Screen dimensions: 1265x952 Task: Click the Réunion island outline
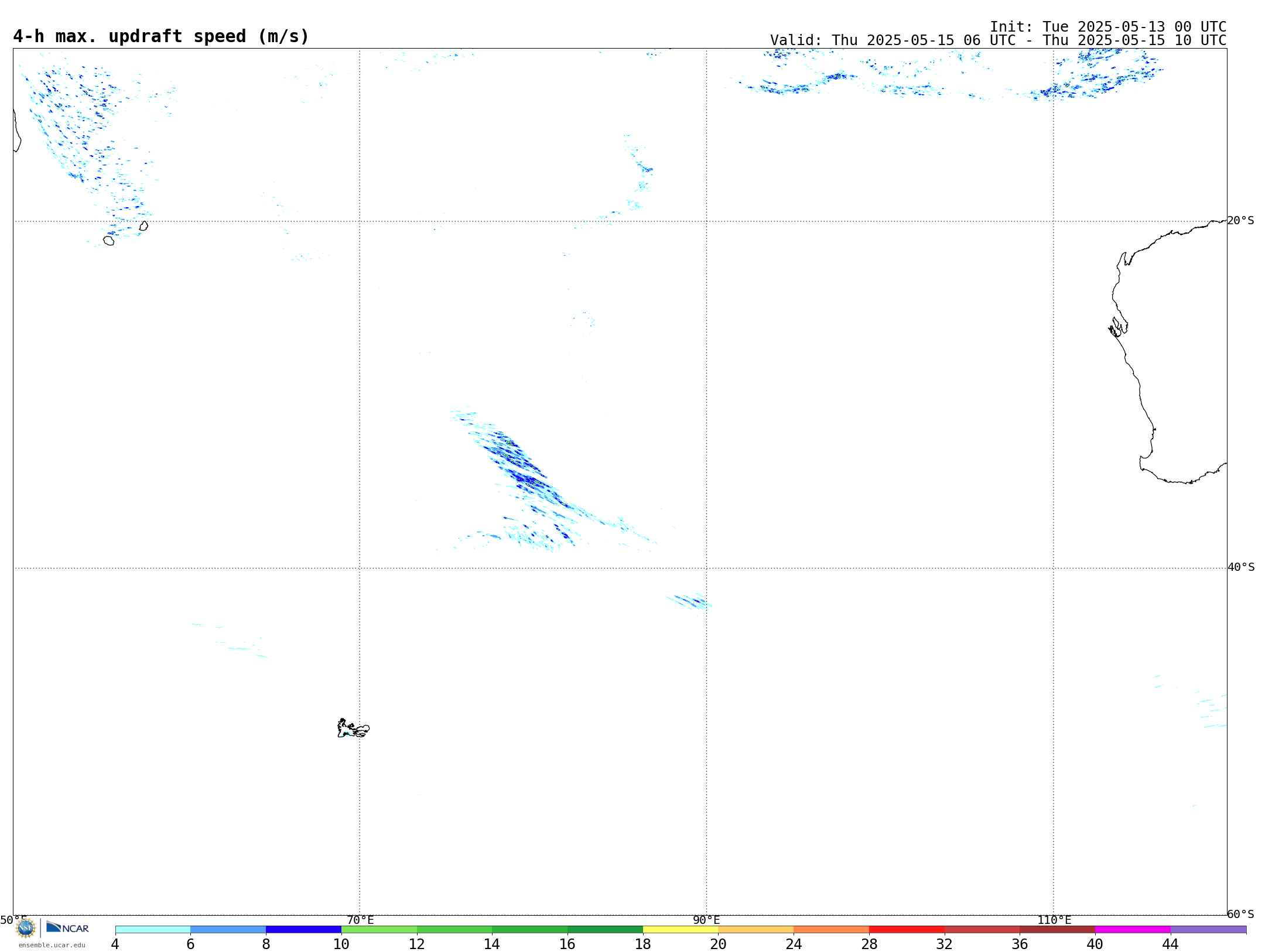[x=109, y=241]
